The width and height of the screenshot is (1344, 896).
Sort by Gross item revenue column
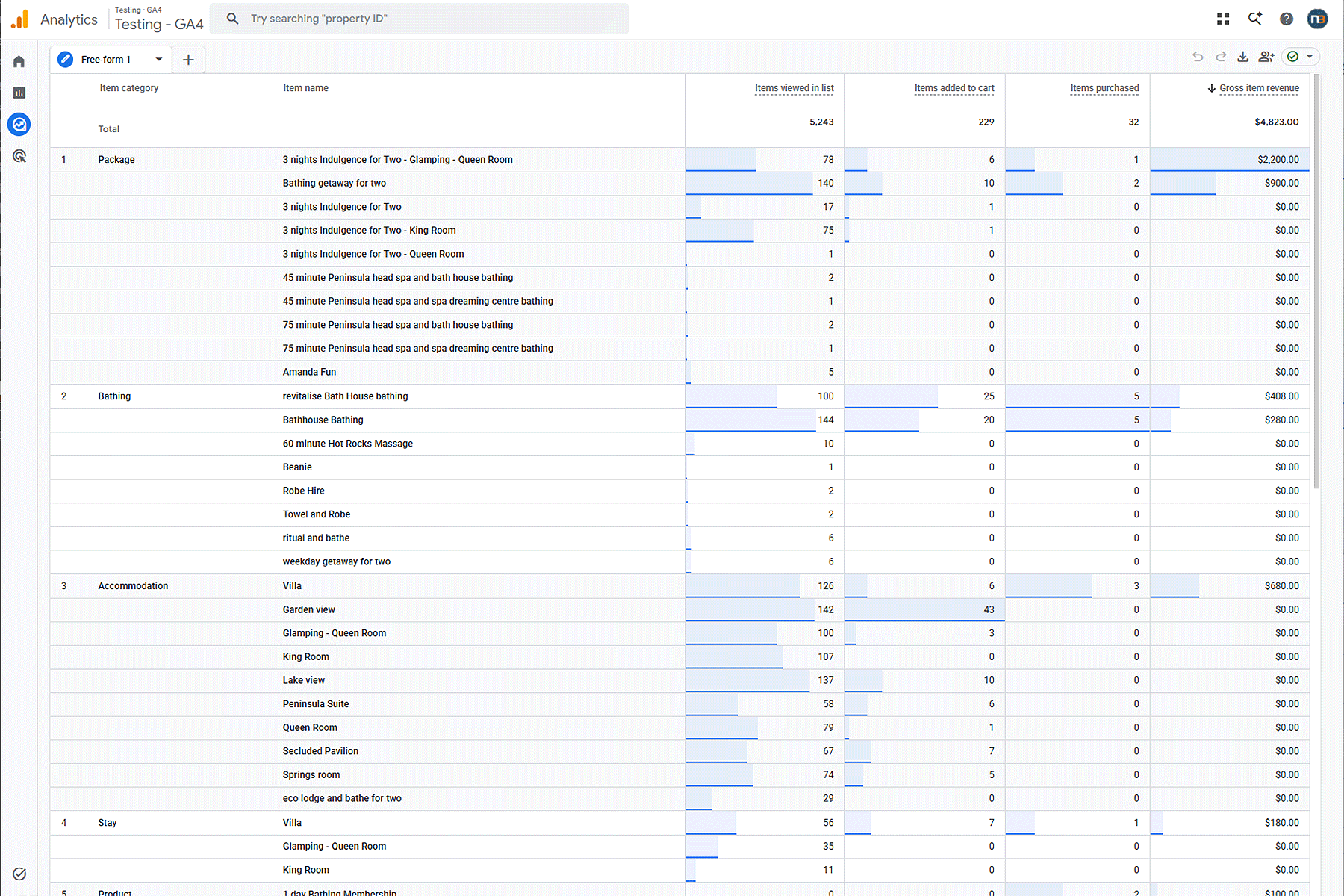(x=1259, y=88)
